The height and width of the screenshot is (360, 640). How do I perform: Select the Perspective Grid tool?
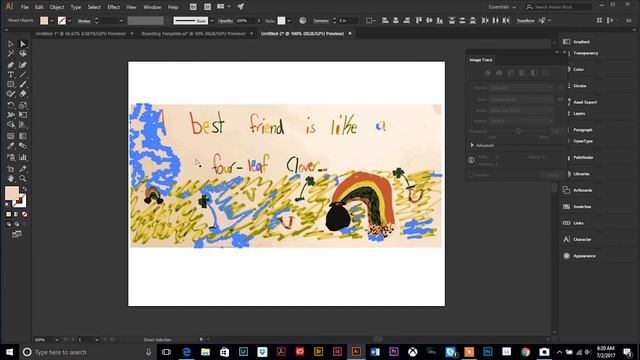23,125
